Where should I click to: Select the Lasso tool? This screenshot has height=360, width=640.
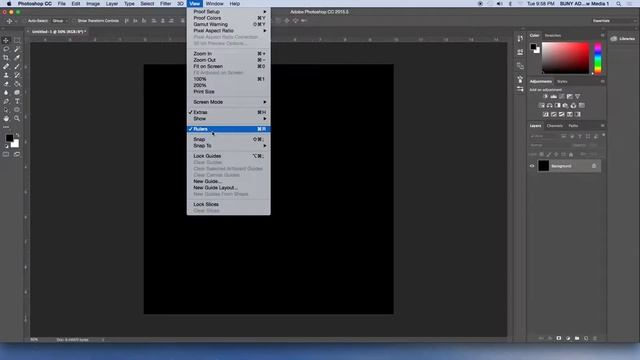pos(6,49)
